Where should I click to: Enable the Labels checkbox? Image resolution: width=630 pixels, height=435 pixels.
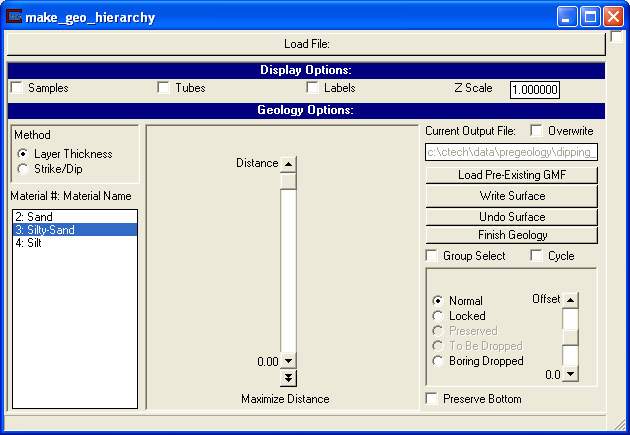point(312,88)
